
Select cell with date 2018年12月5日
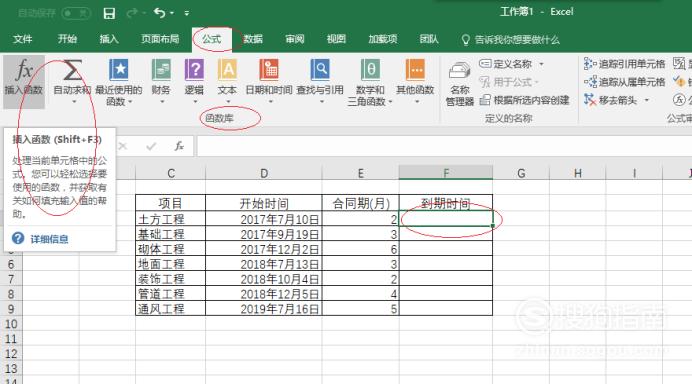click(264, 294)
